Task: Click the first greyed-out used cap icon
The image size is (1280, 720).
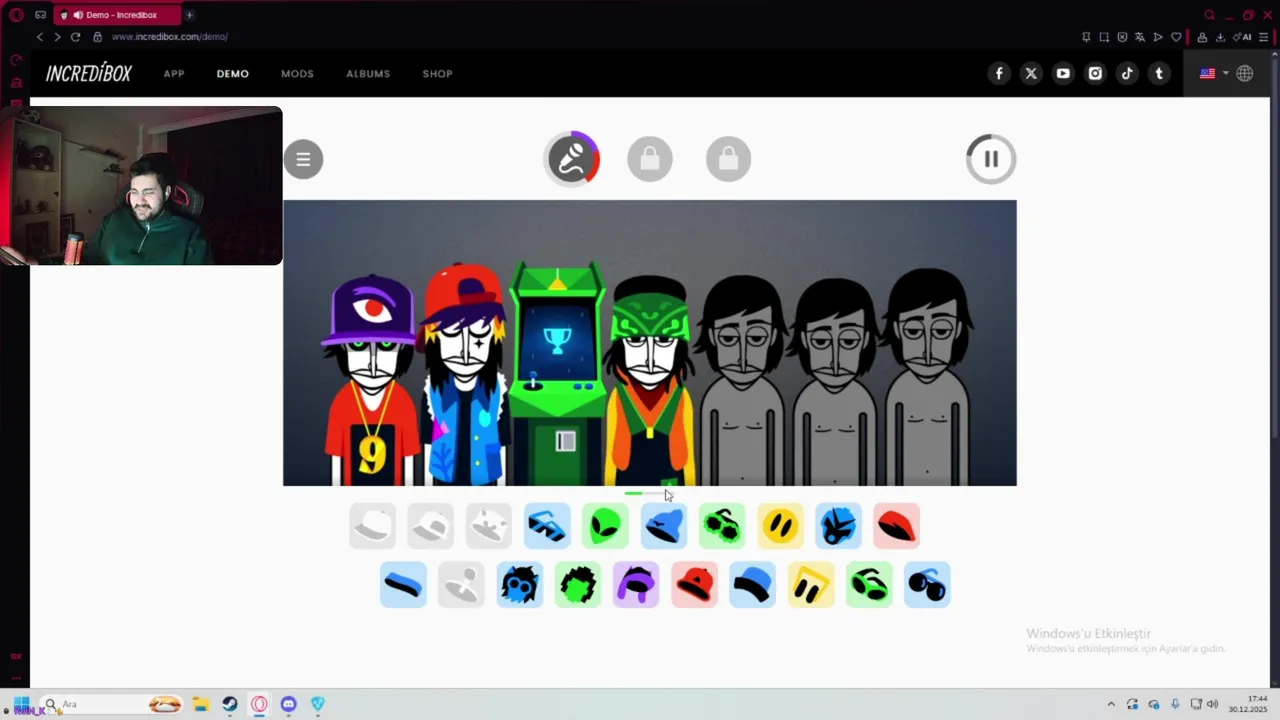Action: [x=372, y=526]
